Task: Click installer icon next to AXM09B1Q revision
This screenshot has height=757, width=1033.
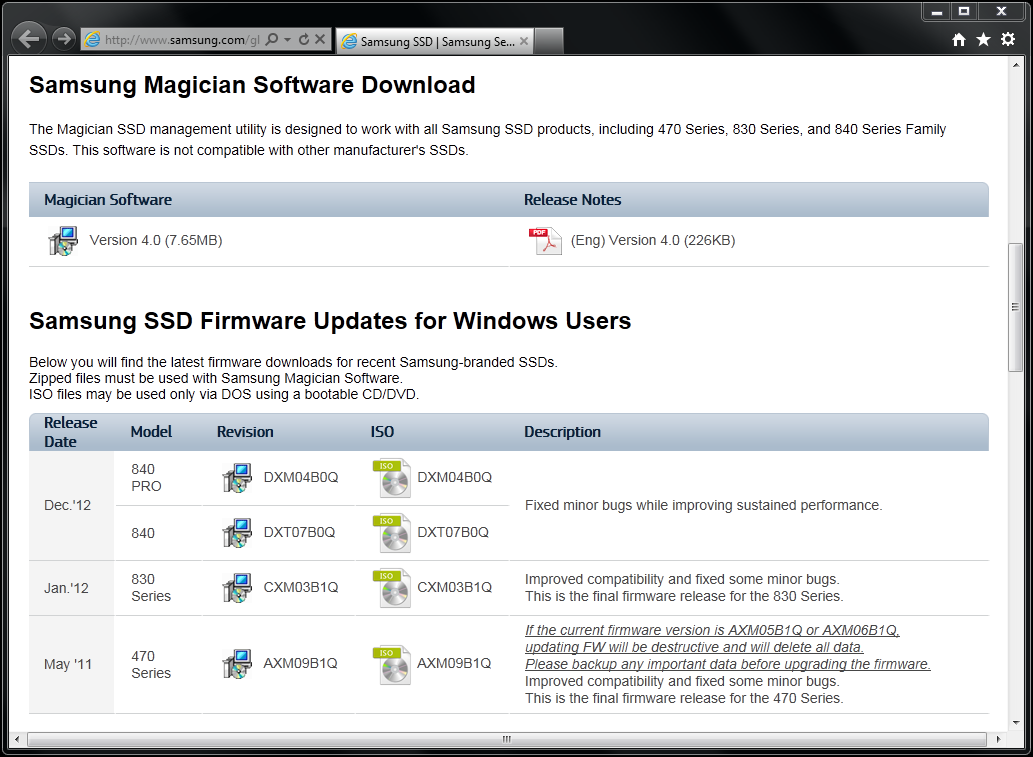Action: [x=237, y=664]
